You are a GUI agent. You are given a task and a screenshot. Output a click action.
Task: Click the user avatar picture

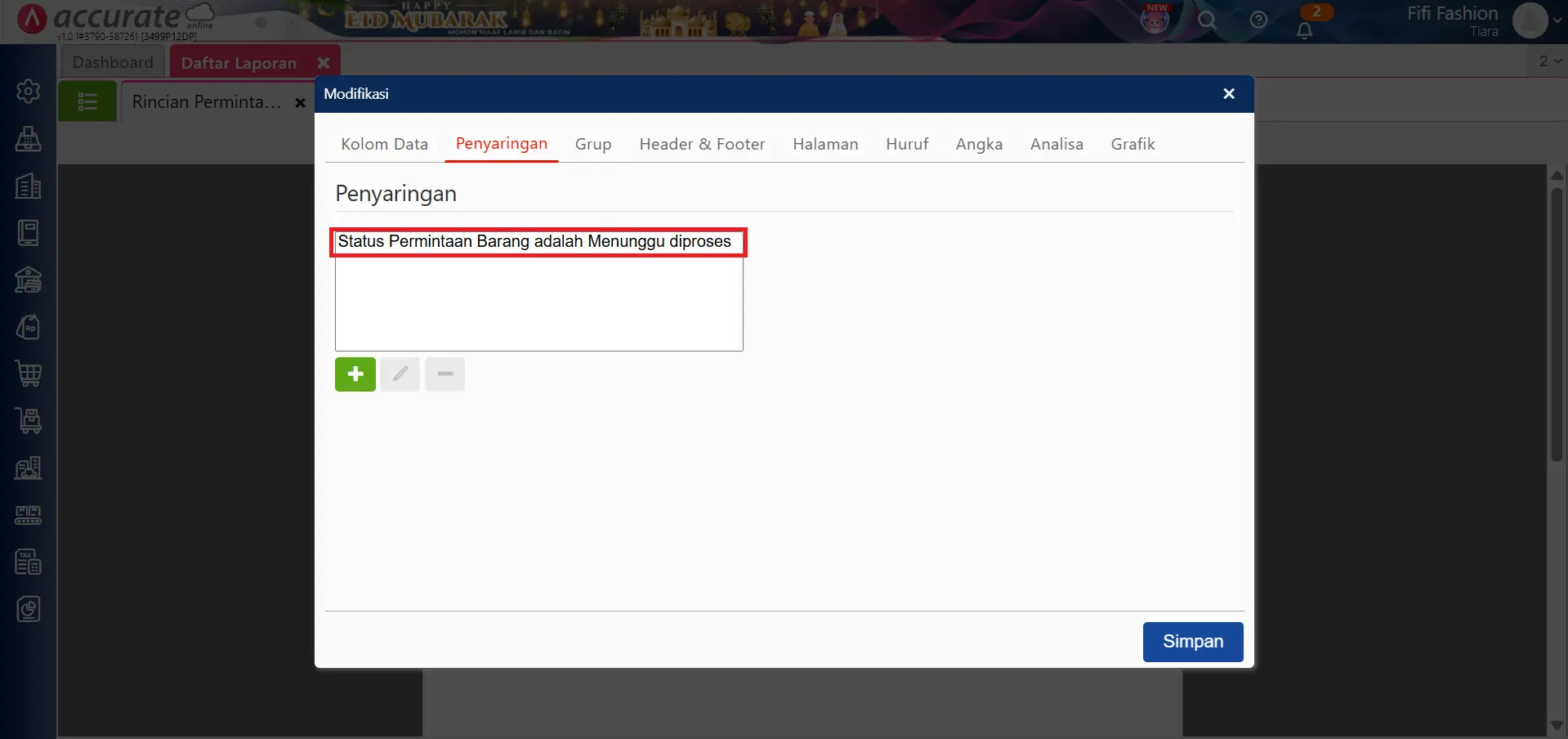1530,20
